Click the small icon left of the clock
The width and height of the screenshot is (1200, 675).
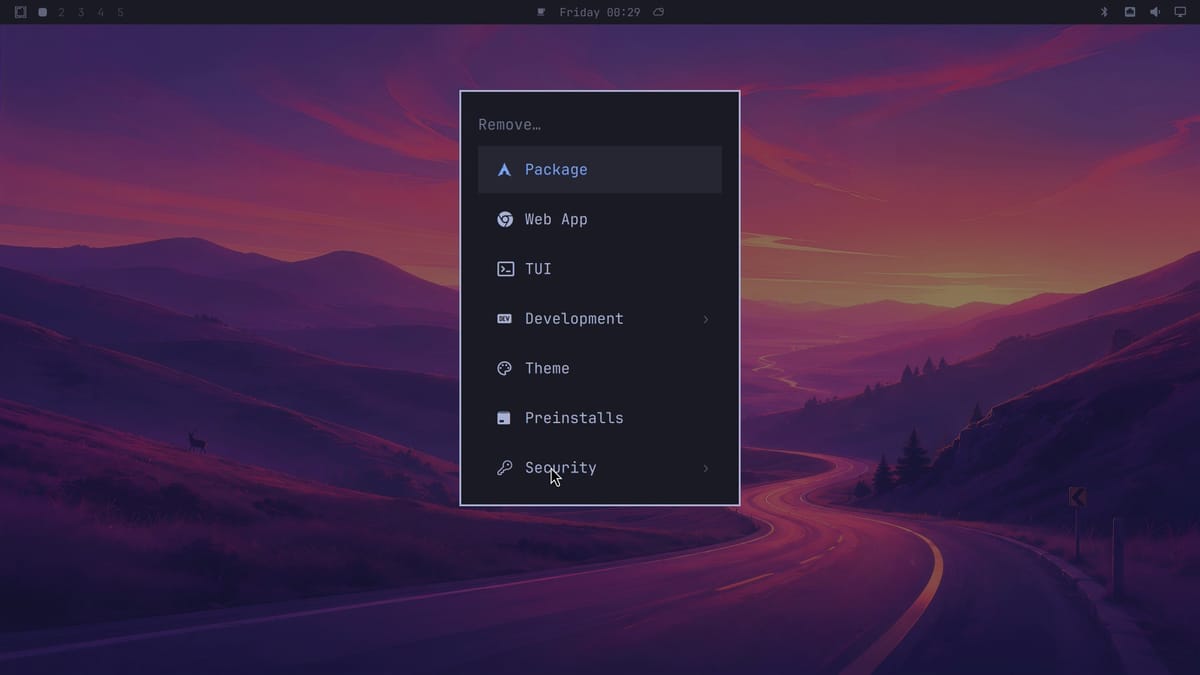[x=541, y=12]
